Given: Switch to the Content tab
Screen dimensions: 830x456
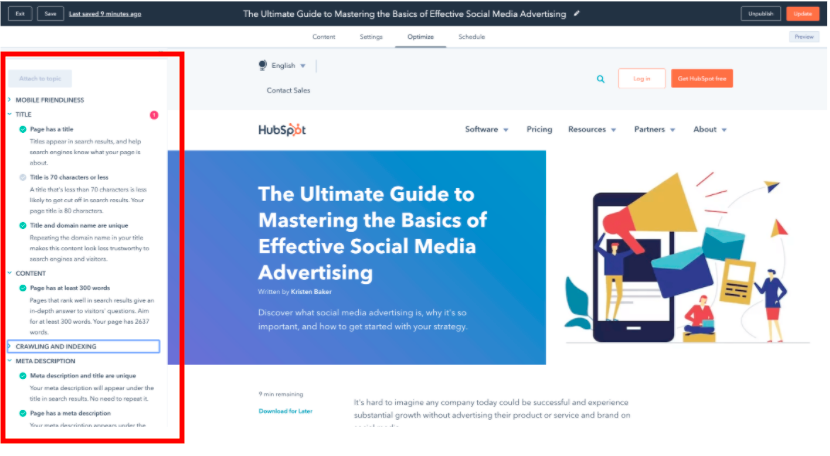Looking at the screenshot, I should 324,37.
